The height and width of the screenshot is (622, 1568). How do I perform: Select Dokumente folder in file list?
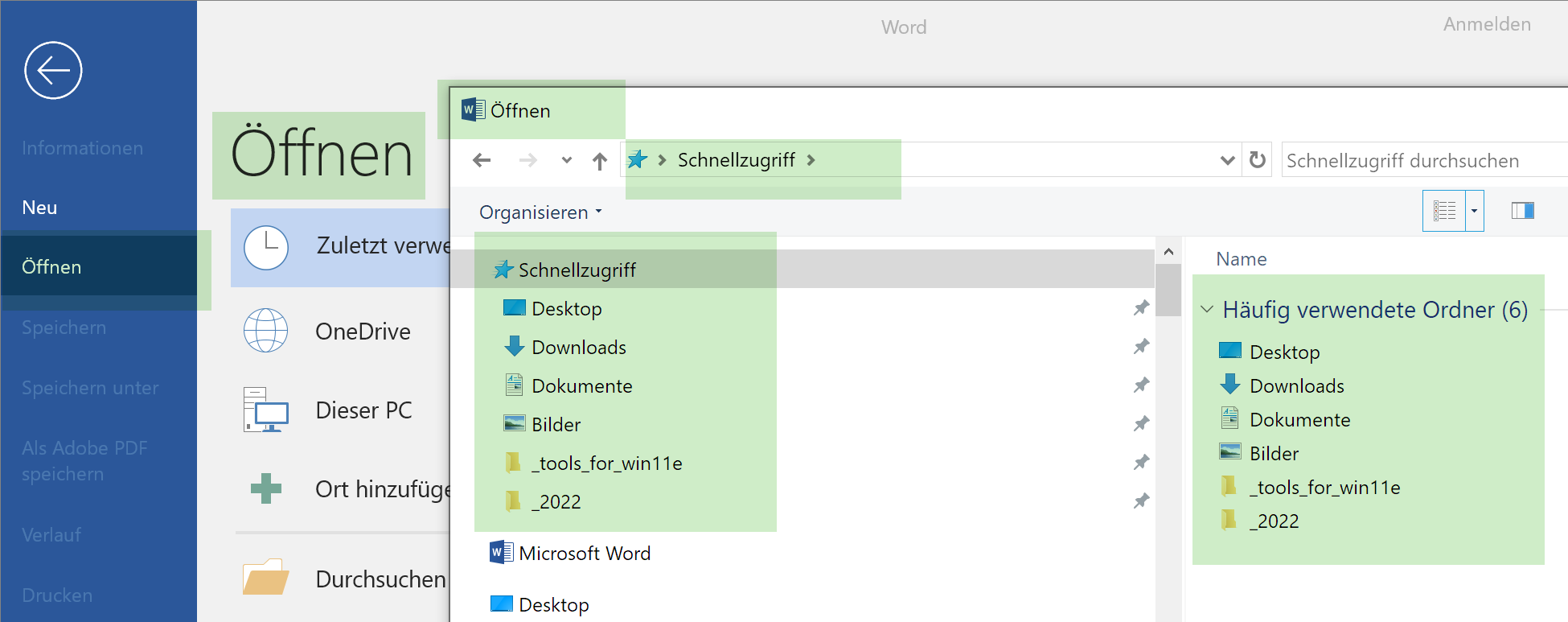1300,420
